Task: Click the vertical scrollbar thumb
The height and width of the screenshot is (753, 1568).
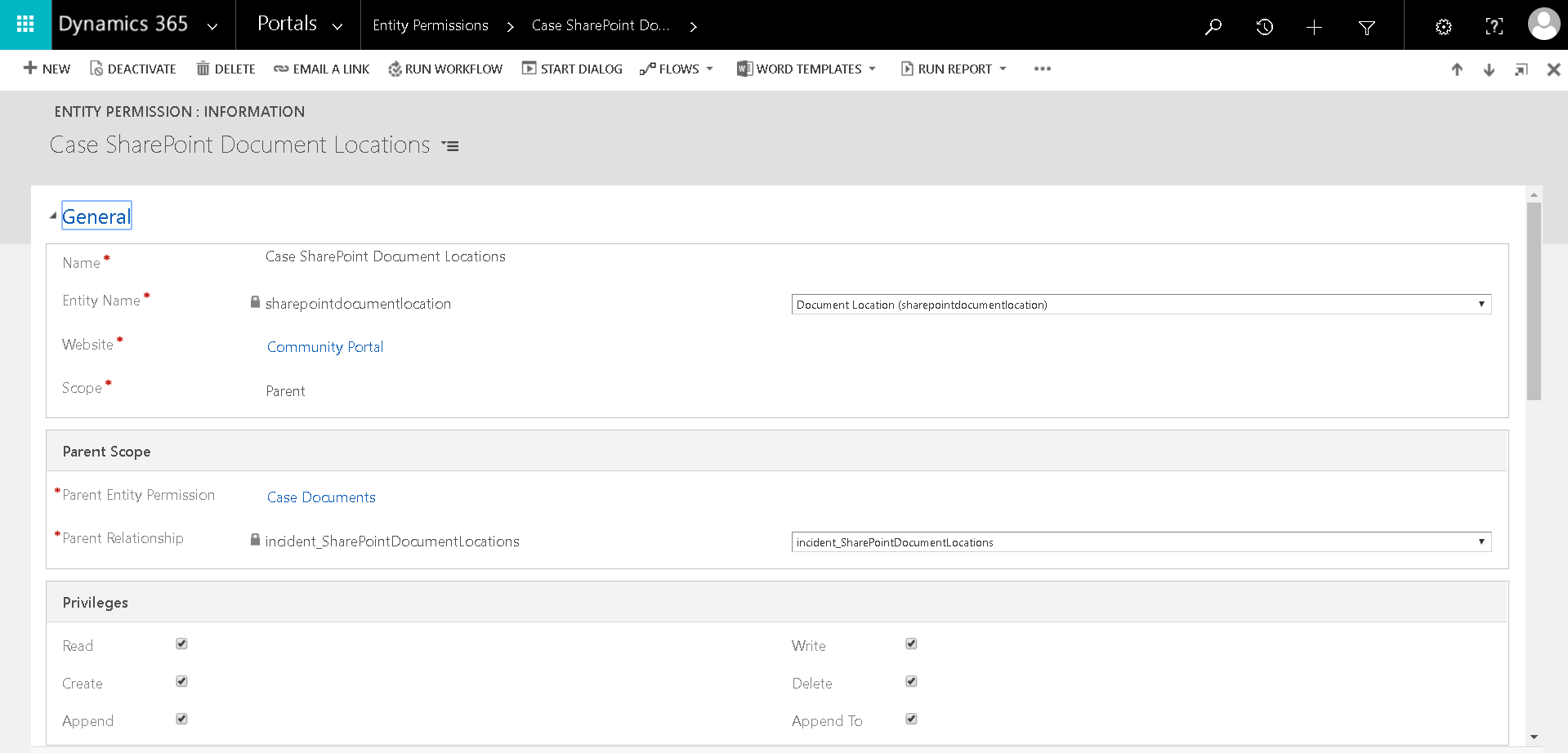Action: [1534, 301]
